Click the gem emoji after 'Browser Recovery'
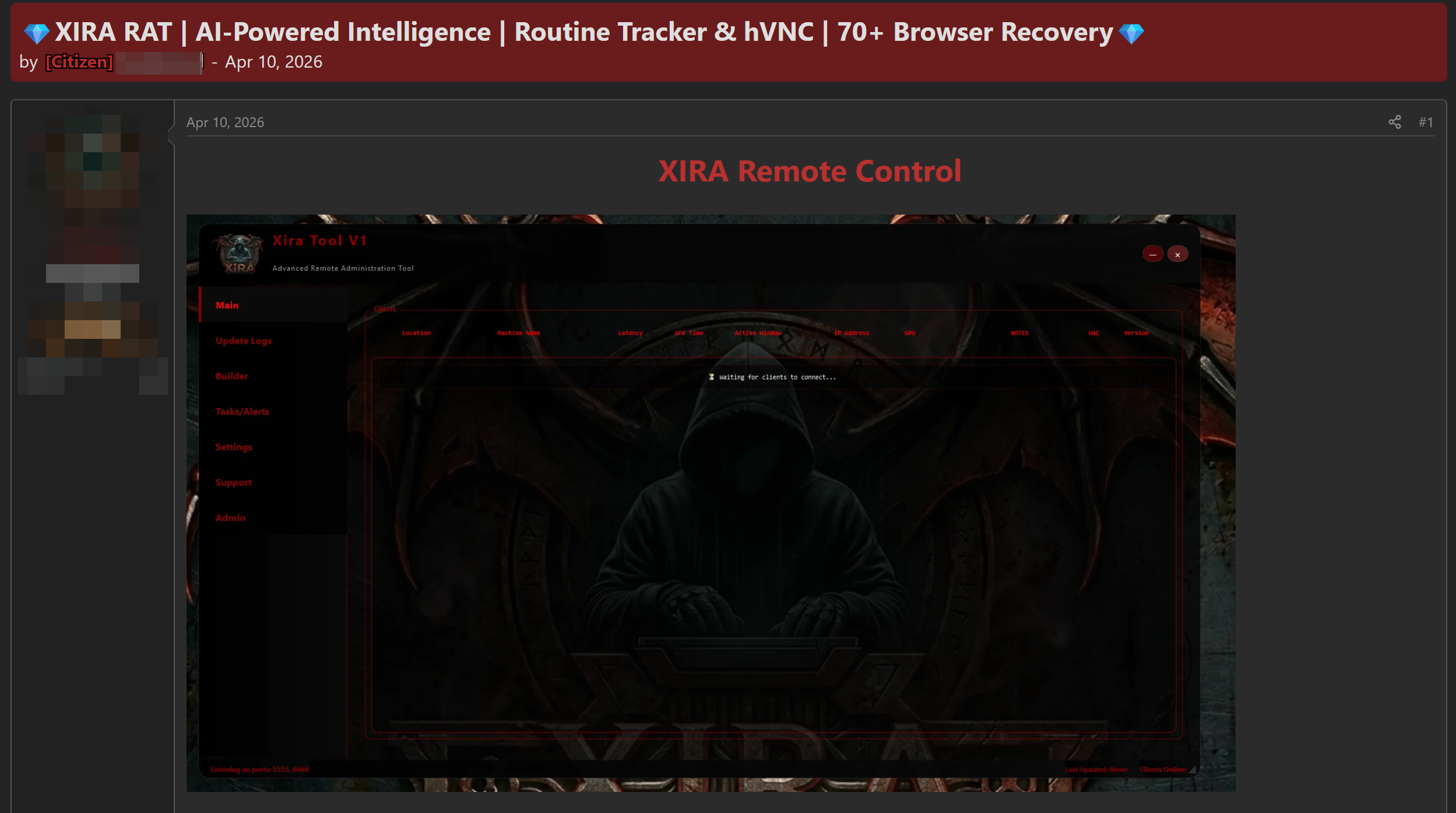Image resolution: width=1456 pixels, height=813 pixels. pos(1131,33)
